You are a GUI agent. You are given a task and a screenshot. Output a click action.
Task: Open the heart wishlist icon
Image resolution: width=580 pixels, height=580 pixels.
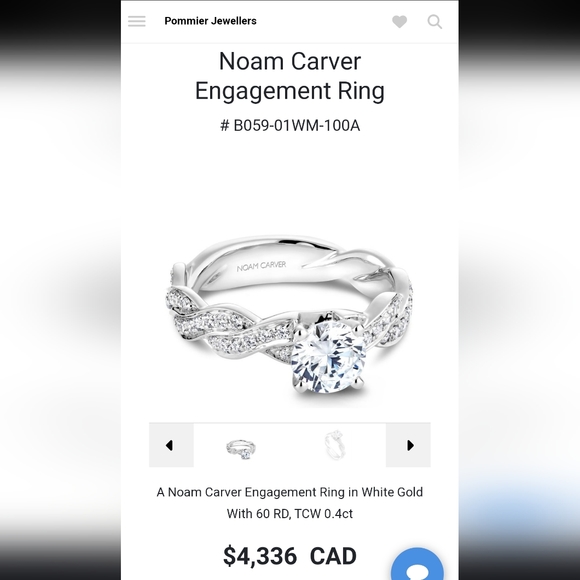coord(399,21)
